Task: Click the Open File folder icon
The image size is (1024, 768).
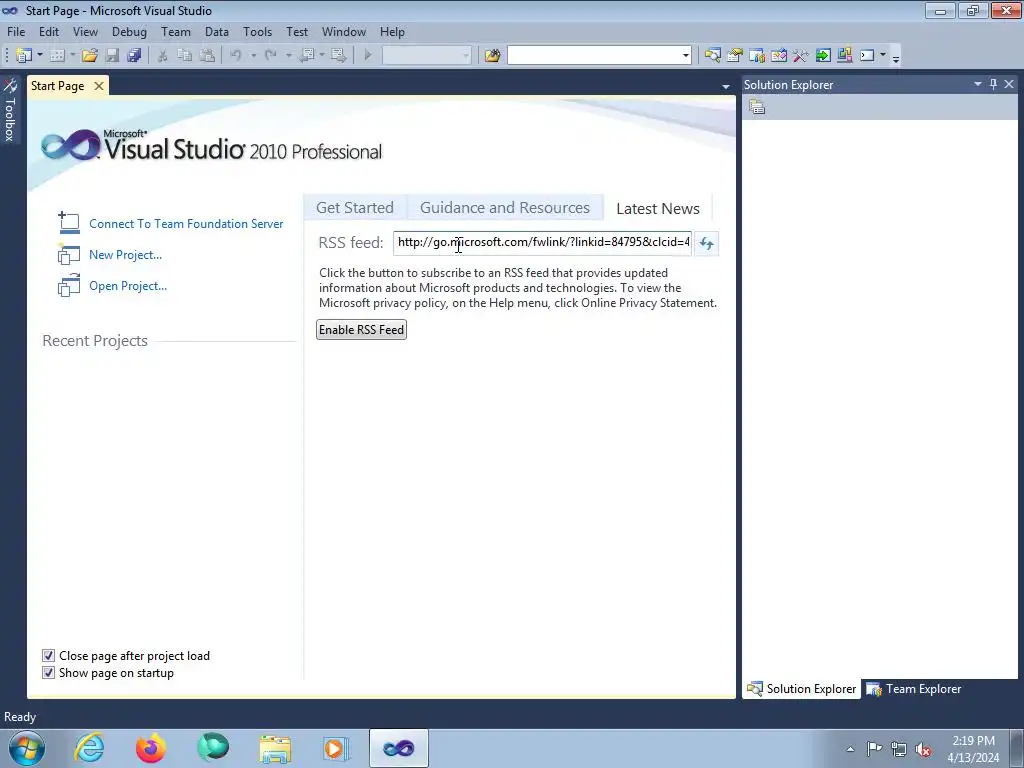Action: pyautogui.click(x=90, y=56)
